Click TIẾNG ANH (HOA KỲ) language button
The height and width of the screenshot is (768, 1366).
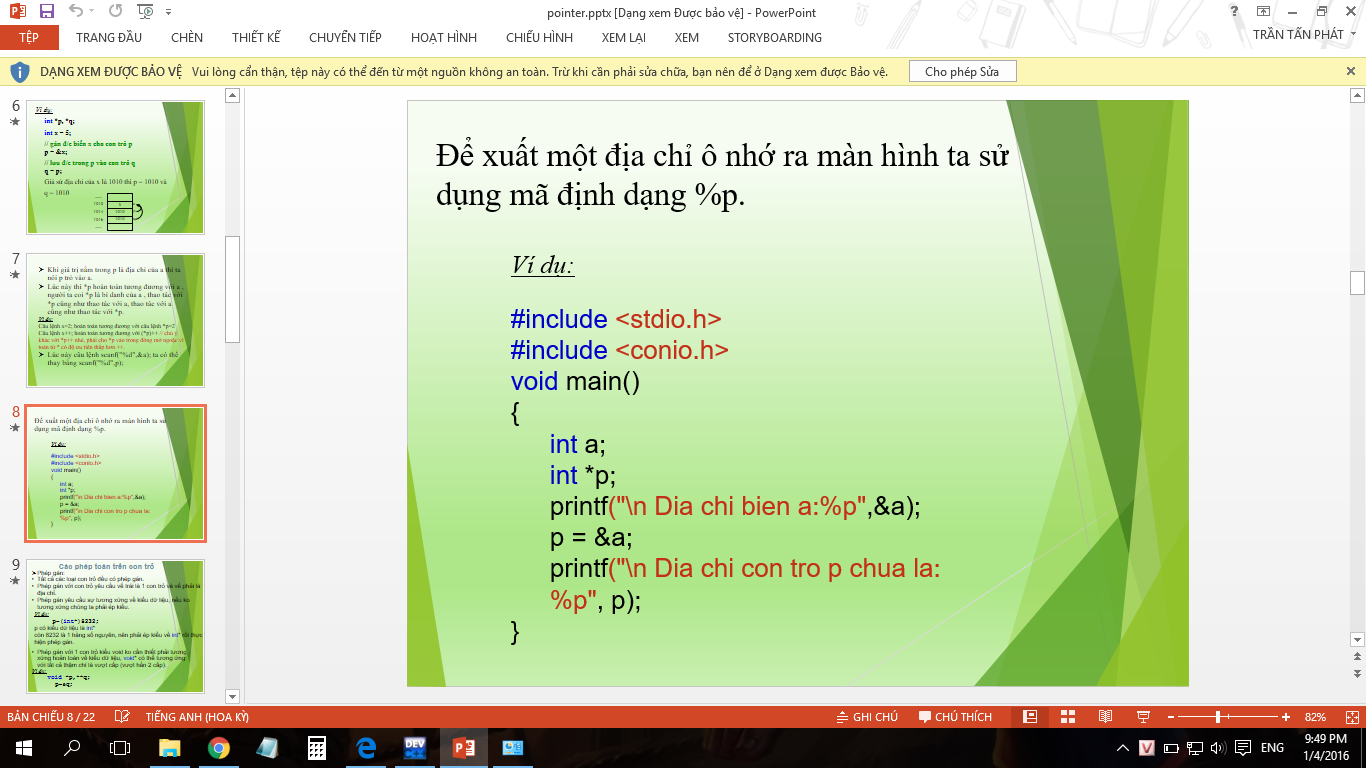coord(197,717)
